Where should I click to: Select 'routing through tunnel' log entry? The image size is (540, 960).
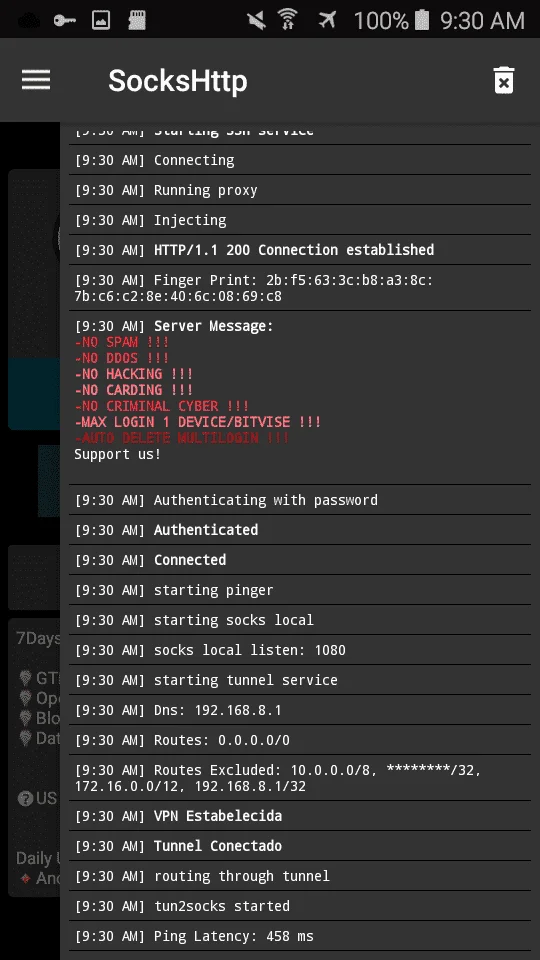[299, 876]
